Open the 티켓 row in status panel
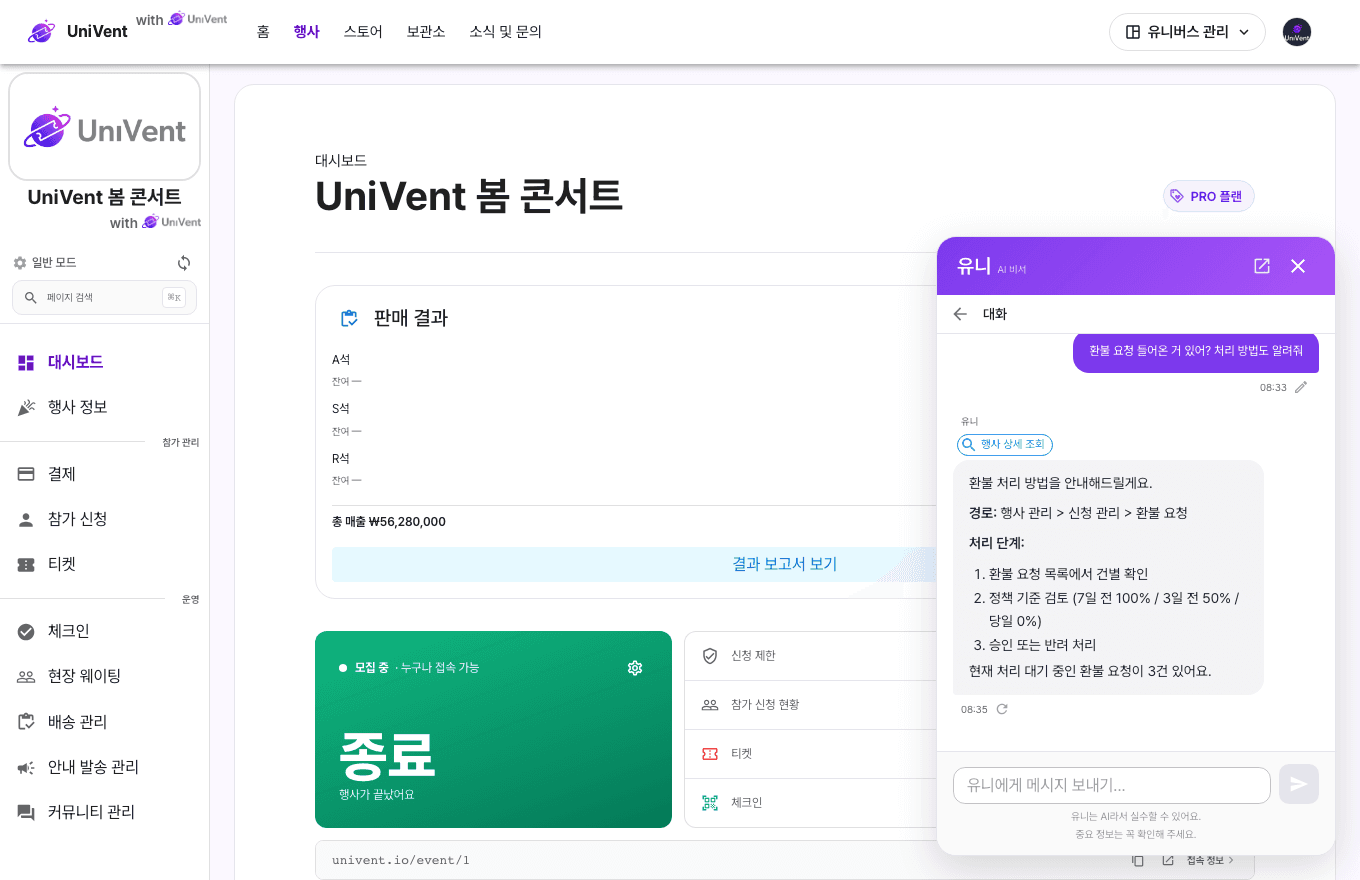The image size is (1360, 880). 810,754
